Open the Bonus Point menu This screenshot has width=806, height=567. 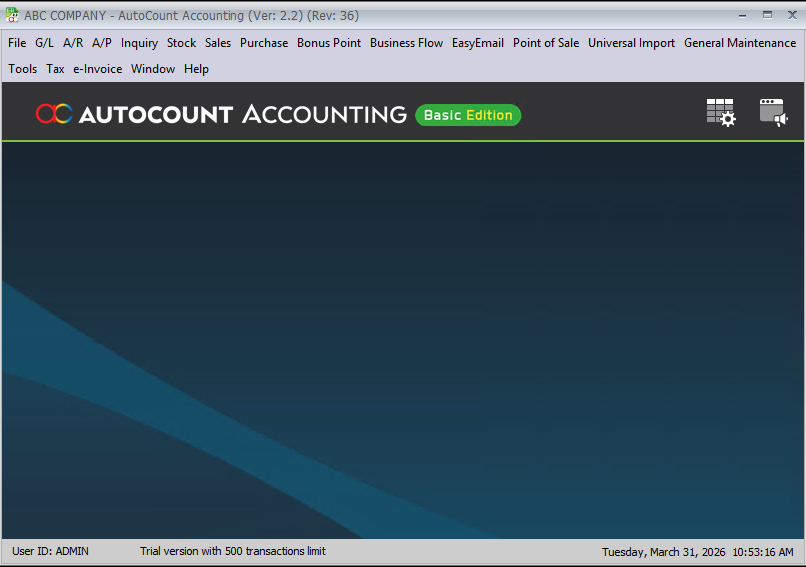coord(329,43)
